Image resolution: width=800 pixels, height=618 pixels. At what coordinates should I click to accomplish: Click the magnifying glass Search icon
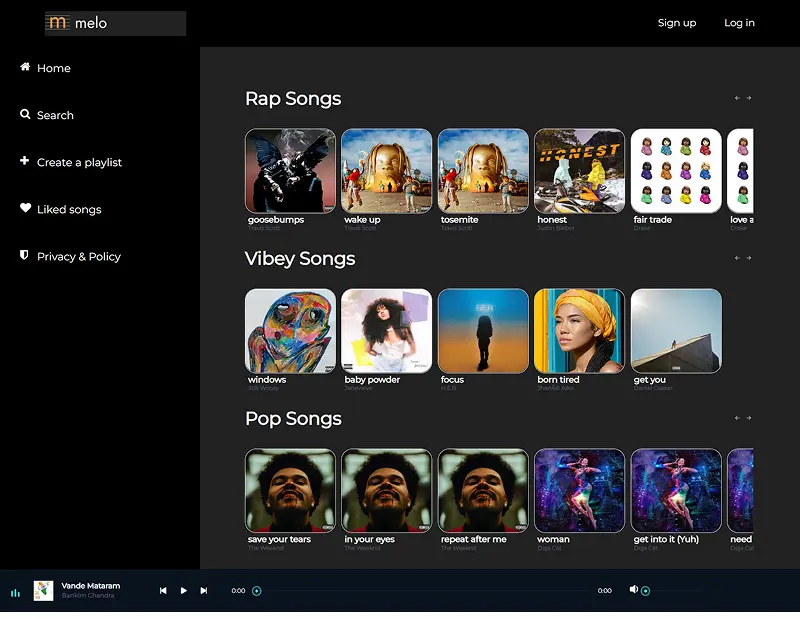click(x=25, y=114)
